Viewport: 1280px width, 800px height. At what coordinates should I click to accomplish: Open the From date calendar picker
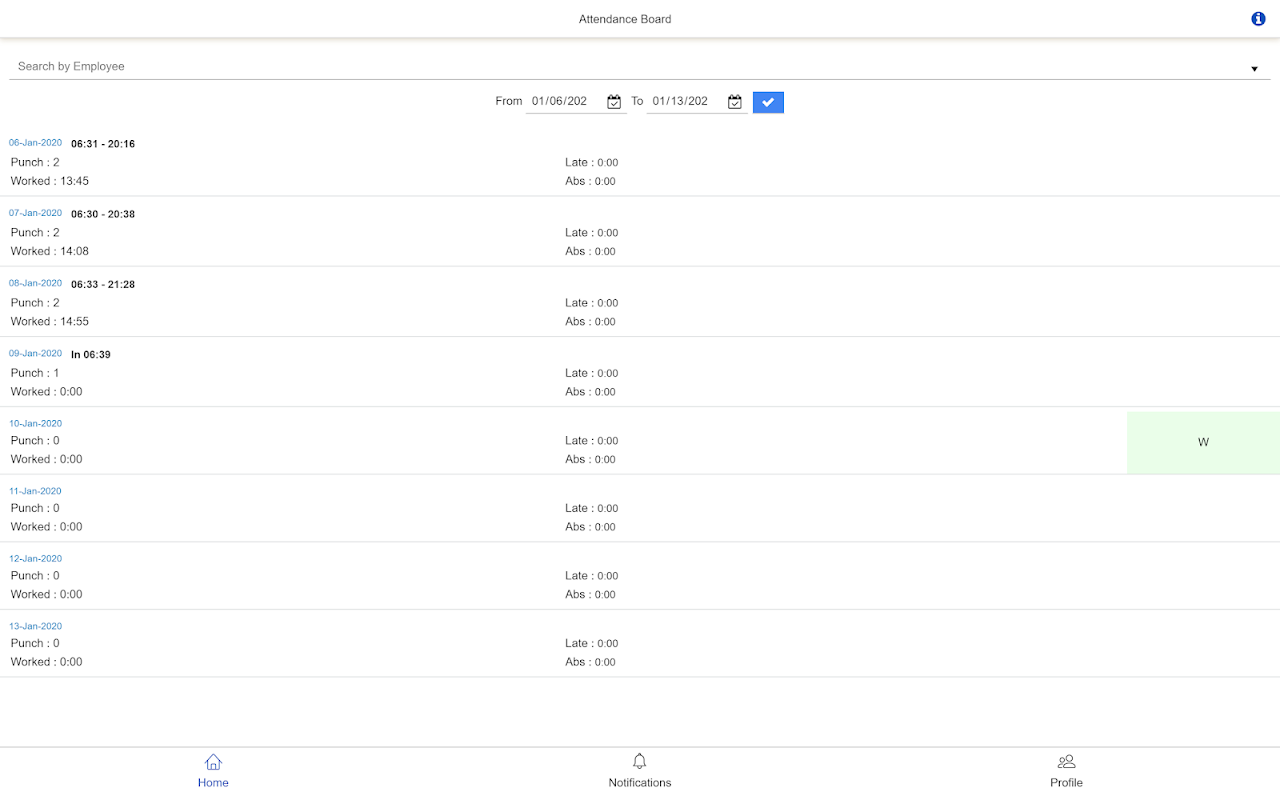pos(614,102)
